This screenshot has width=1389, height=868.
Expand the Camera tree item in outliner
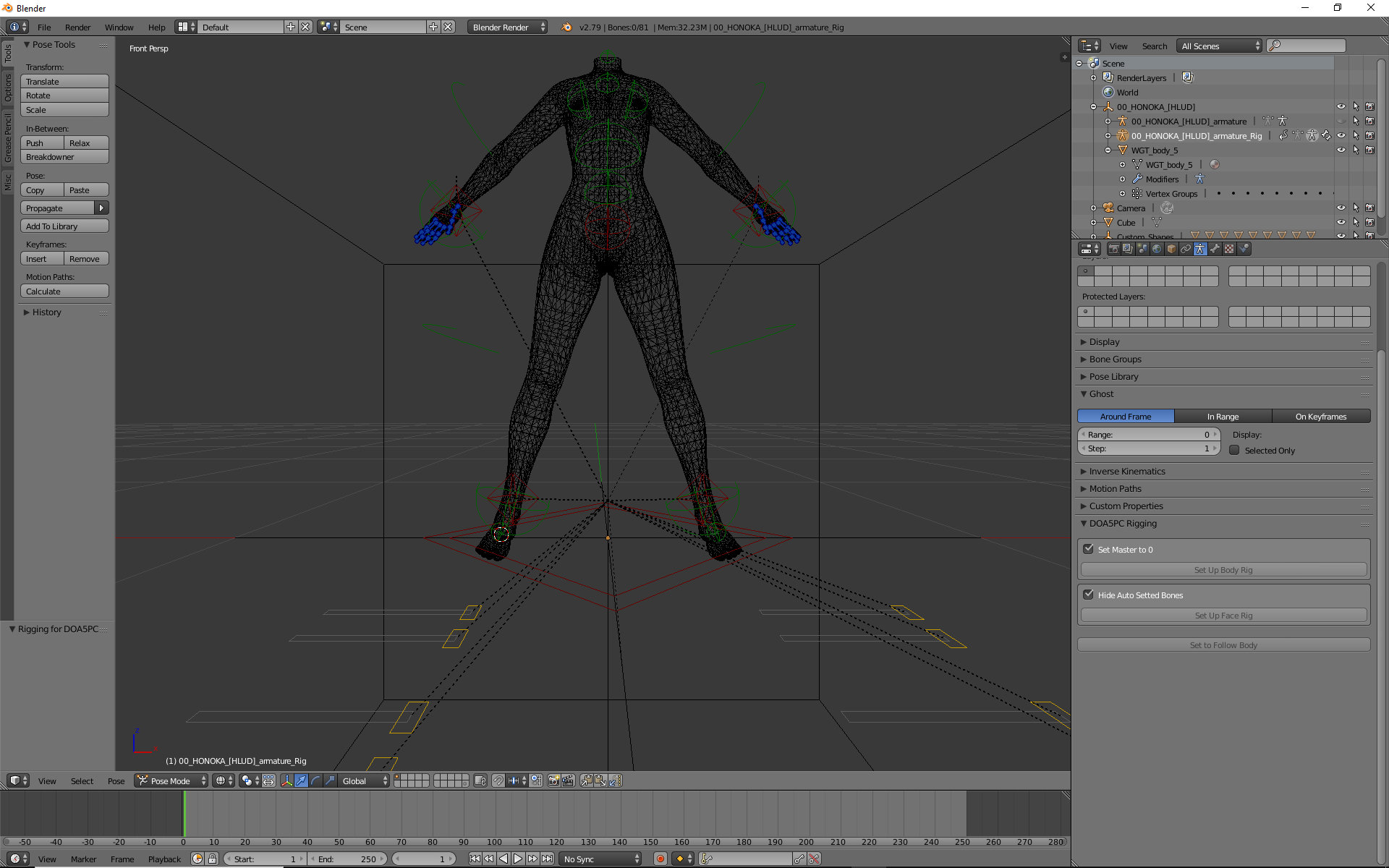[x=1093, y=208]
